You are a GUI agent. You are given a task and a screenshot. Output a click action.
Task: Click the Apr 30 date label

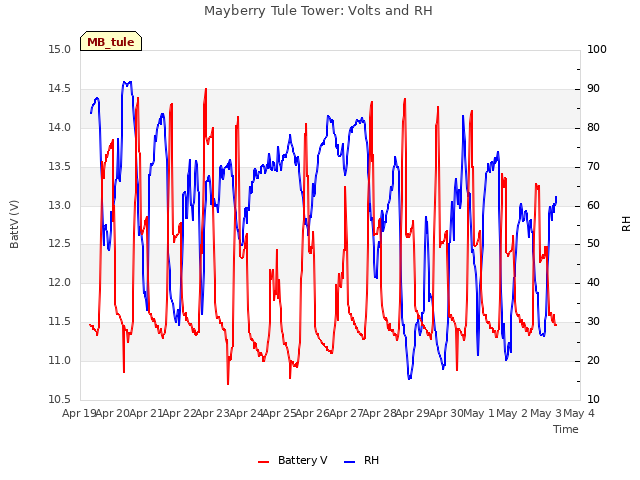pos(446,414)
